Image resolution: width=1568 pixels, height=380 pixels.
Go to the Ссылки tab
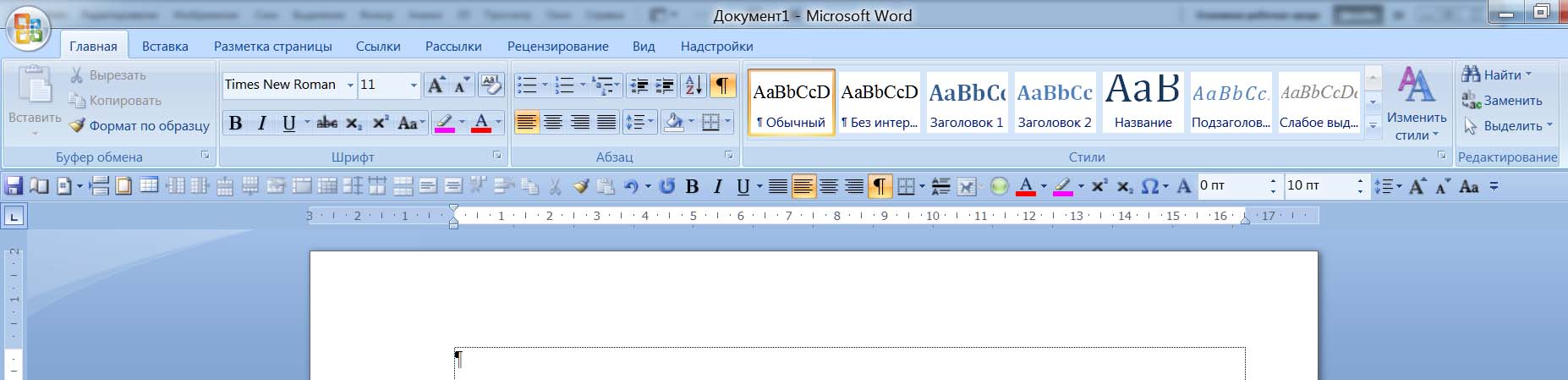[x=378, y=47]
